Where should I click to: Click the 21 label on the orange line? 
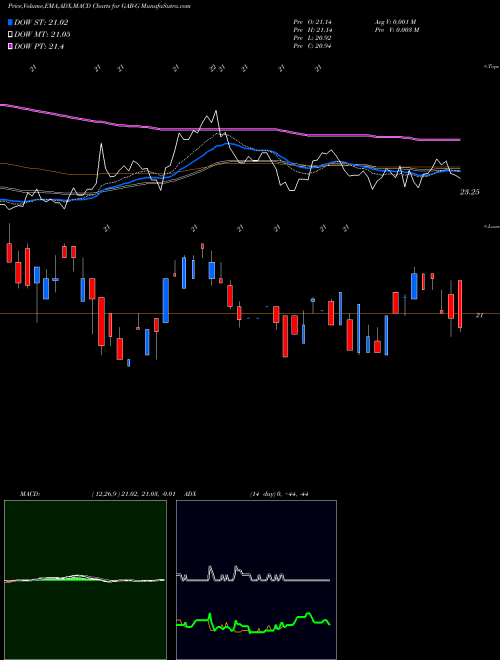point(479,315)
